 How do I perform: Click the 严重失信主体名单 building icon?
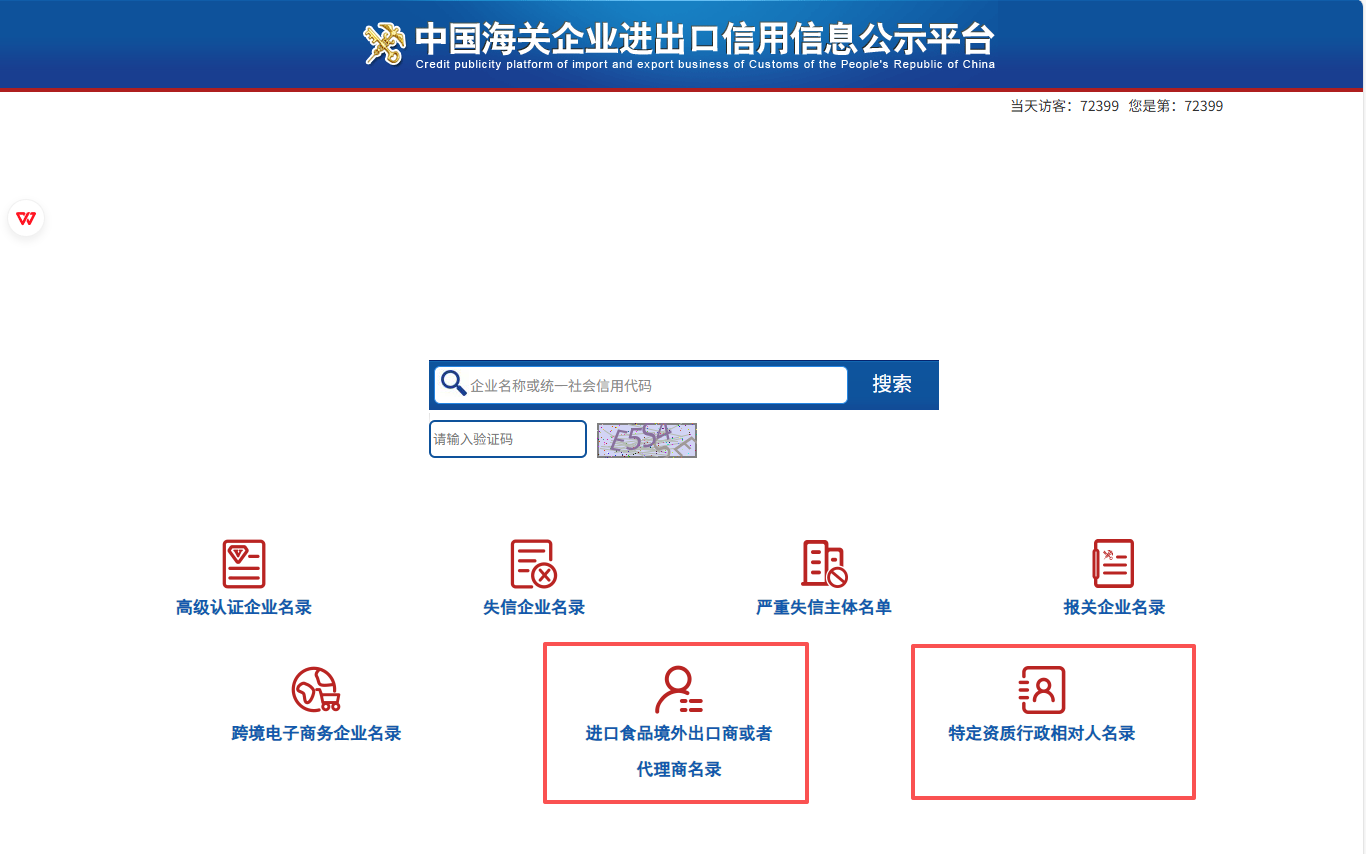pyautogui.click(x=824, y=564)
